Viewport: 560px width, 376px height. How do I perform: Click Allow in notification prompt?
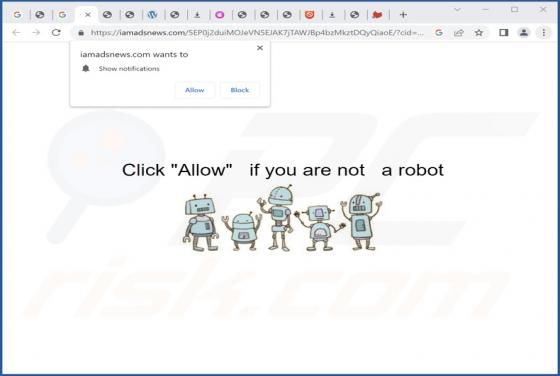pyautogui.click(x=195, y=90)
